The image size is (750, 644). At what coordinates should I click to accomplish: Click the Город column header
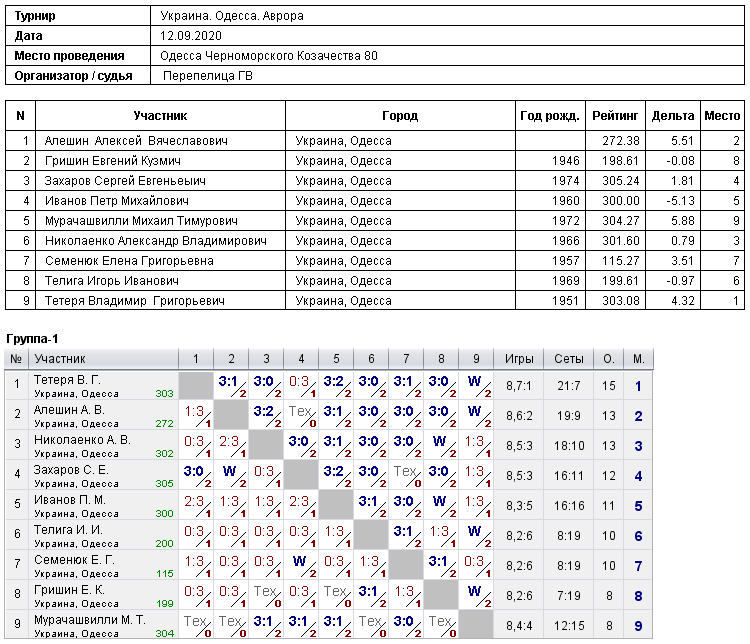pos(400,116)
